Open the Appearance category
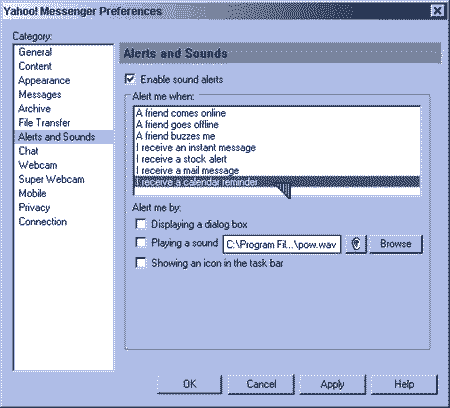 pyautogui.click(x=44, y=80)
